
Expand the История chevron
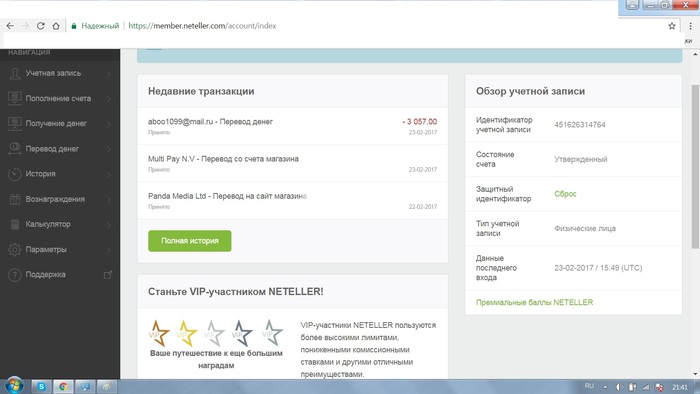[108, 174]
